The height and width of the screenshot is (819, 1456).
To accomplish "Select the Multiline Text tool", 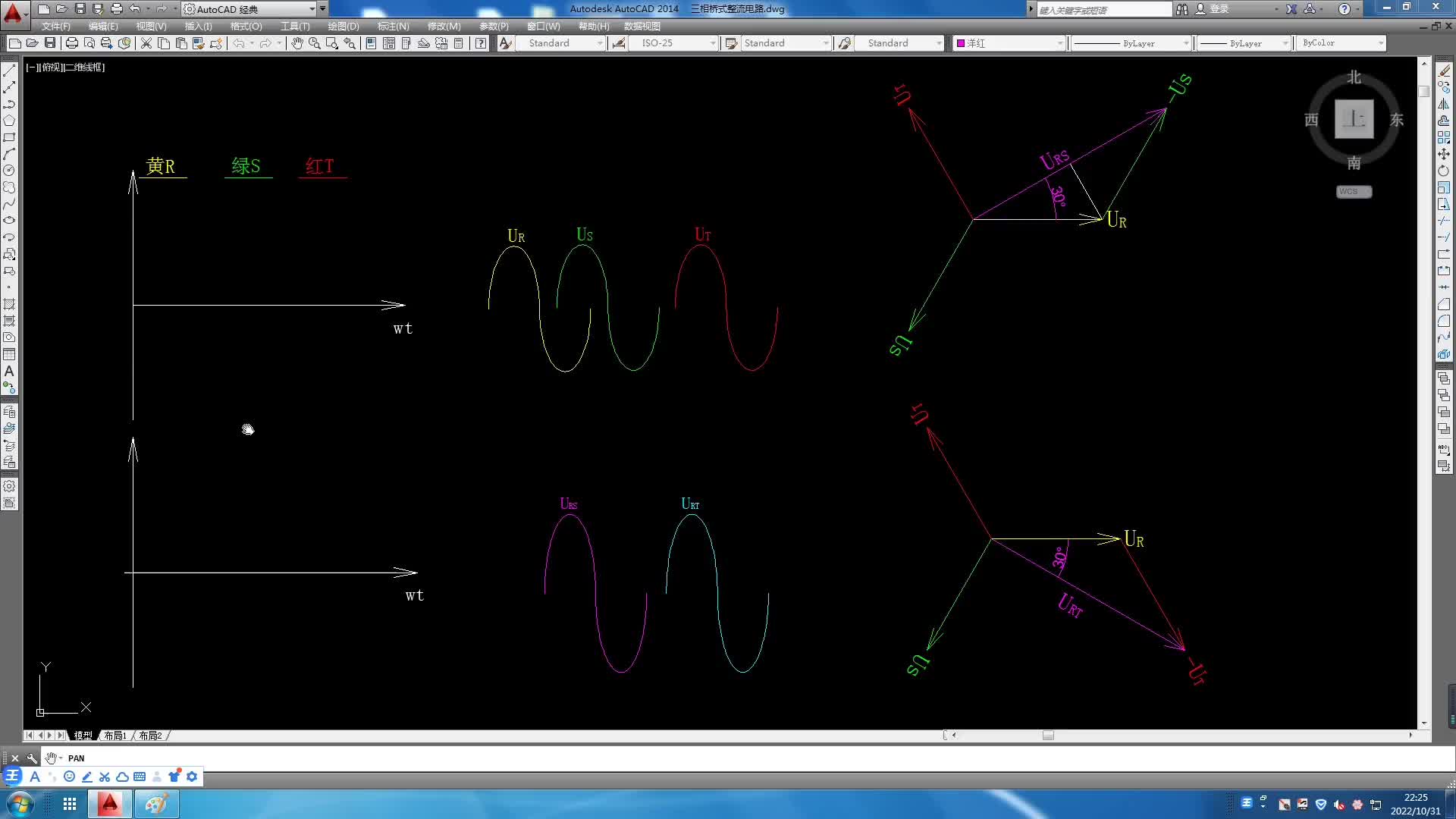I will click(x=9, y=371).
